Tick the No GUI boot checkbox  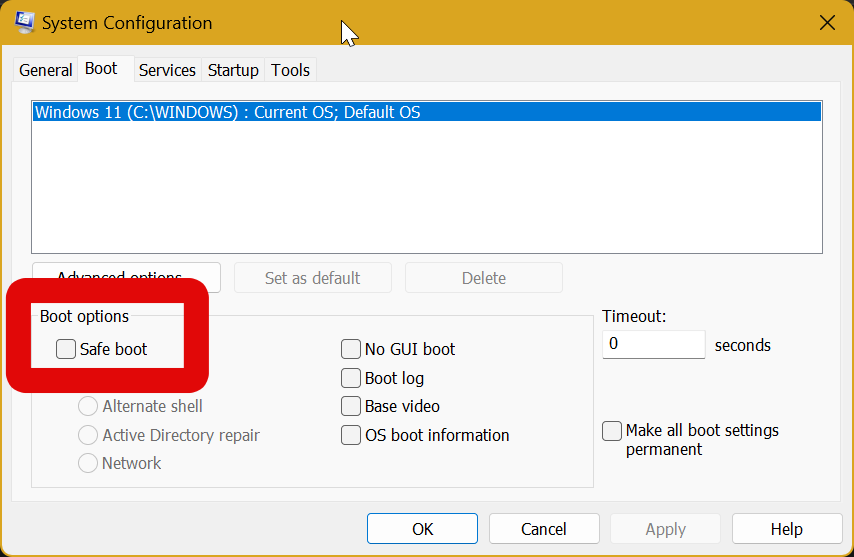(351, 349)
